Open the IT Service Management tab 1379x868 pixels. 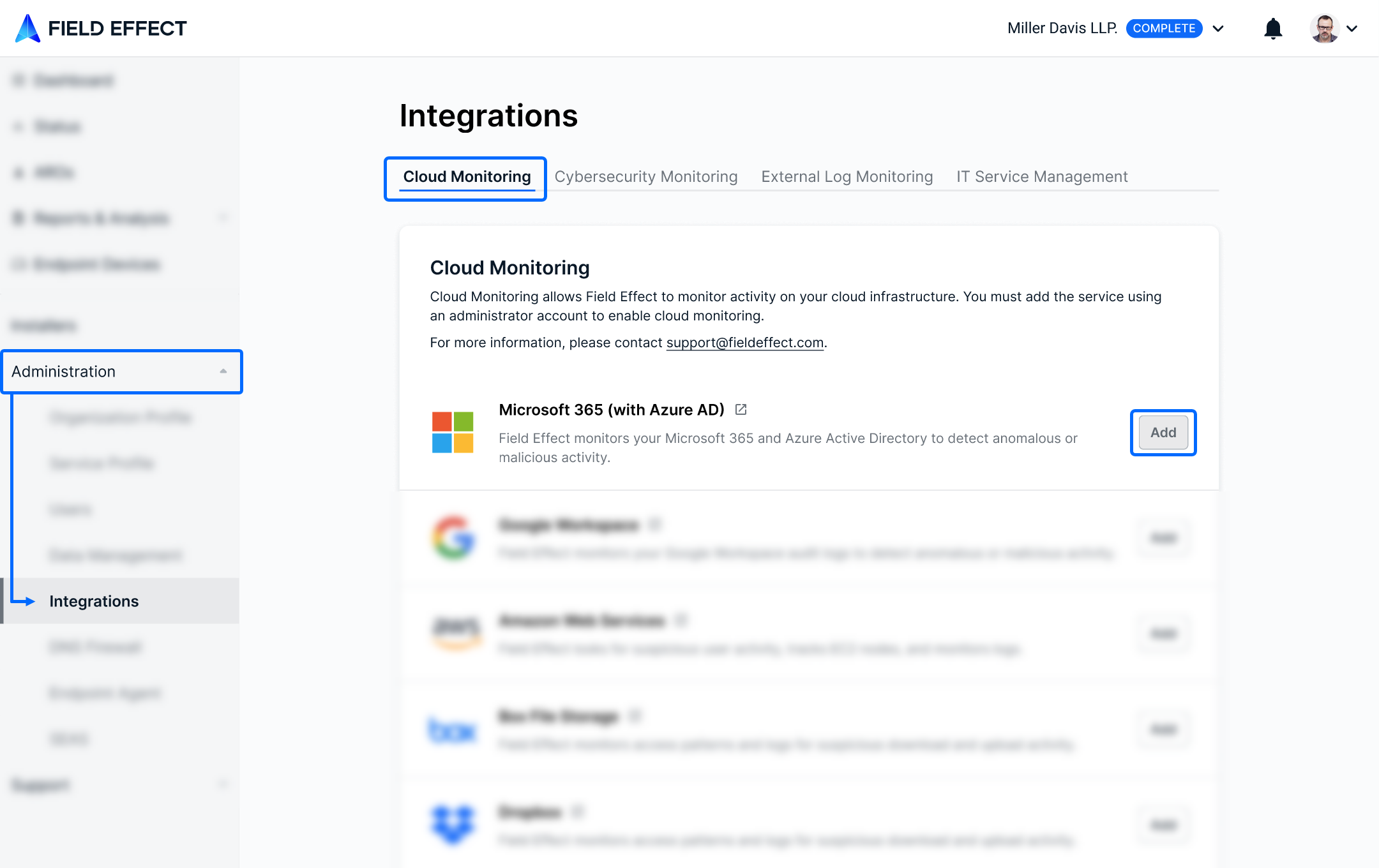pyautogui.click(x=1041, y=177)
